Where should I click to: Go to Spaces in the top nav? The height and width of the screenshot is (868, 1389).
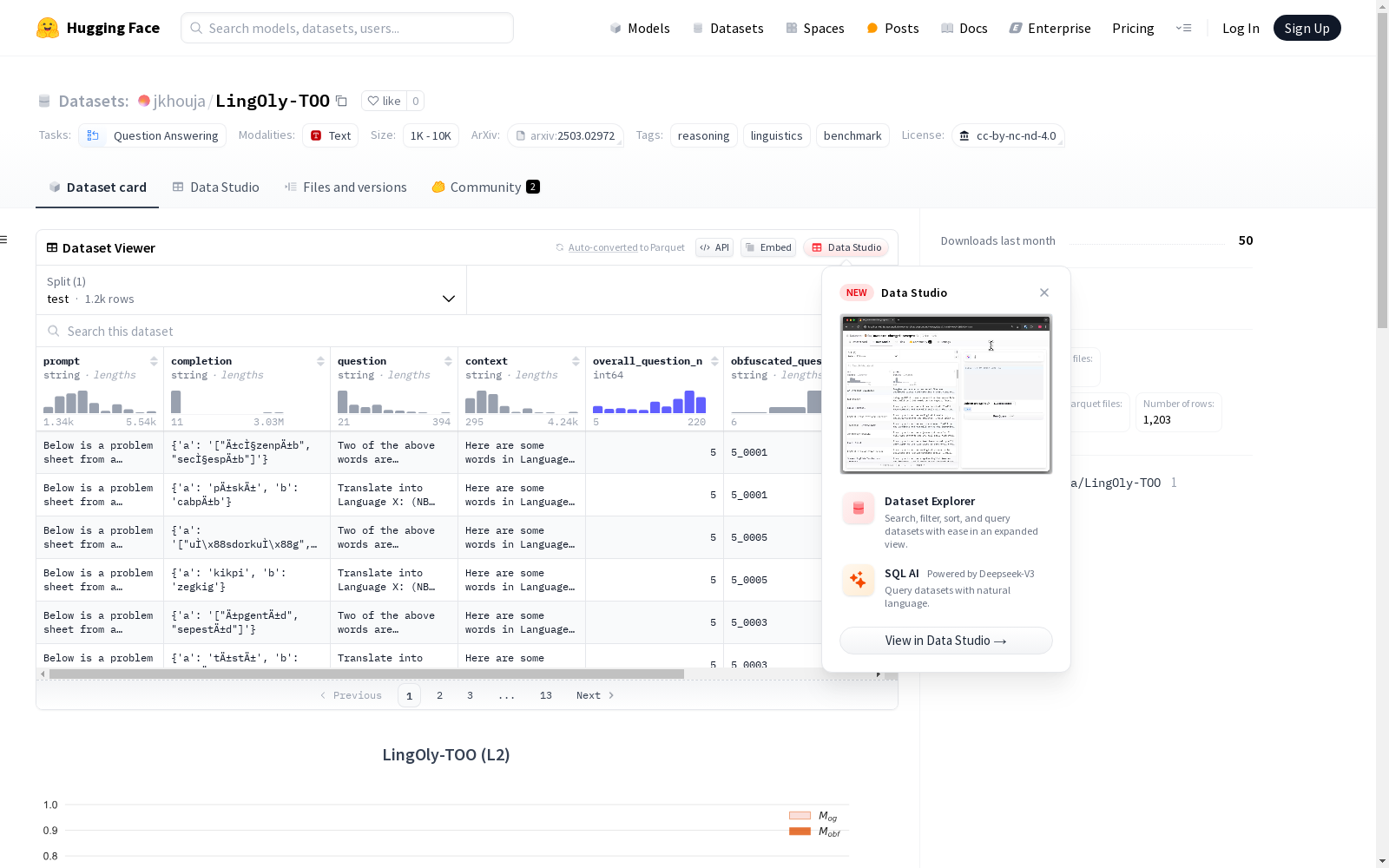pos(815,28)
